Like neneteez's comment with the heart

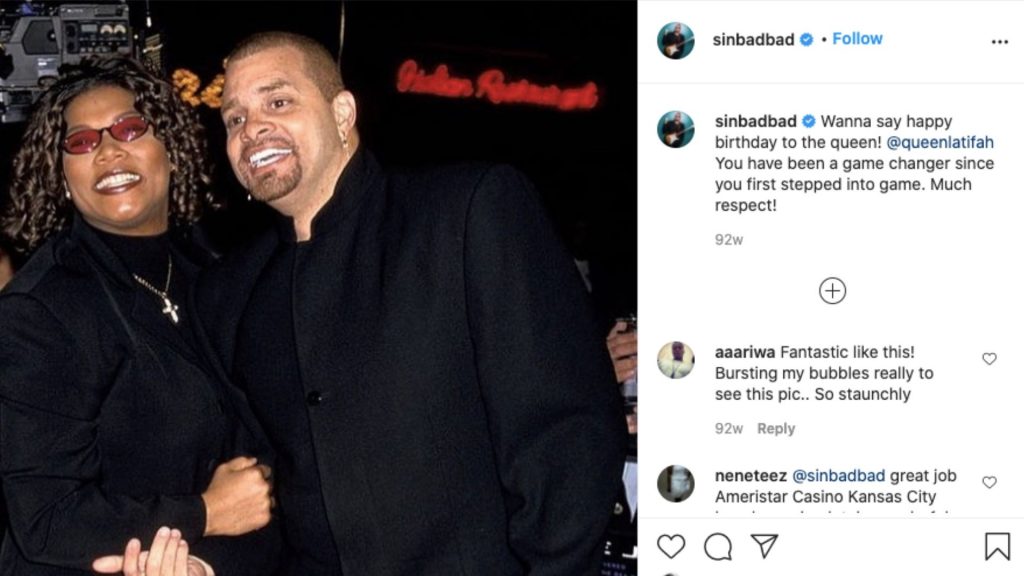(x=989, y=482)
